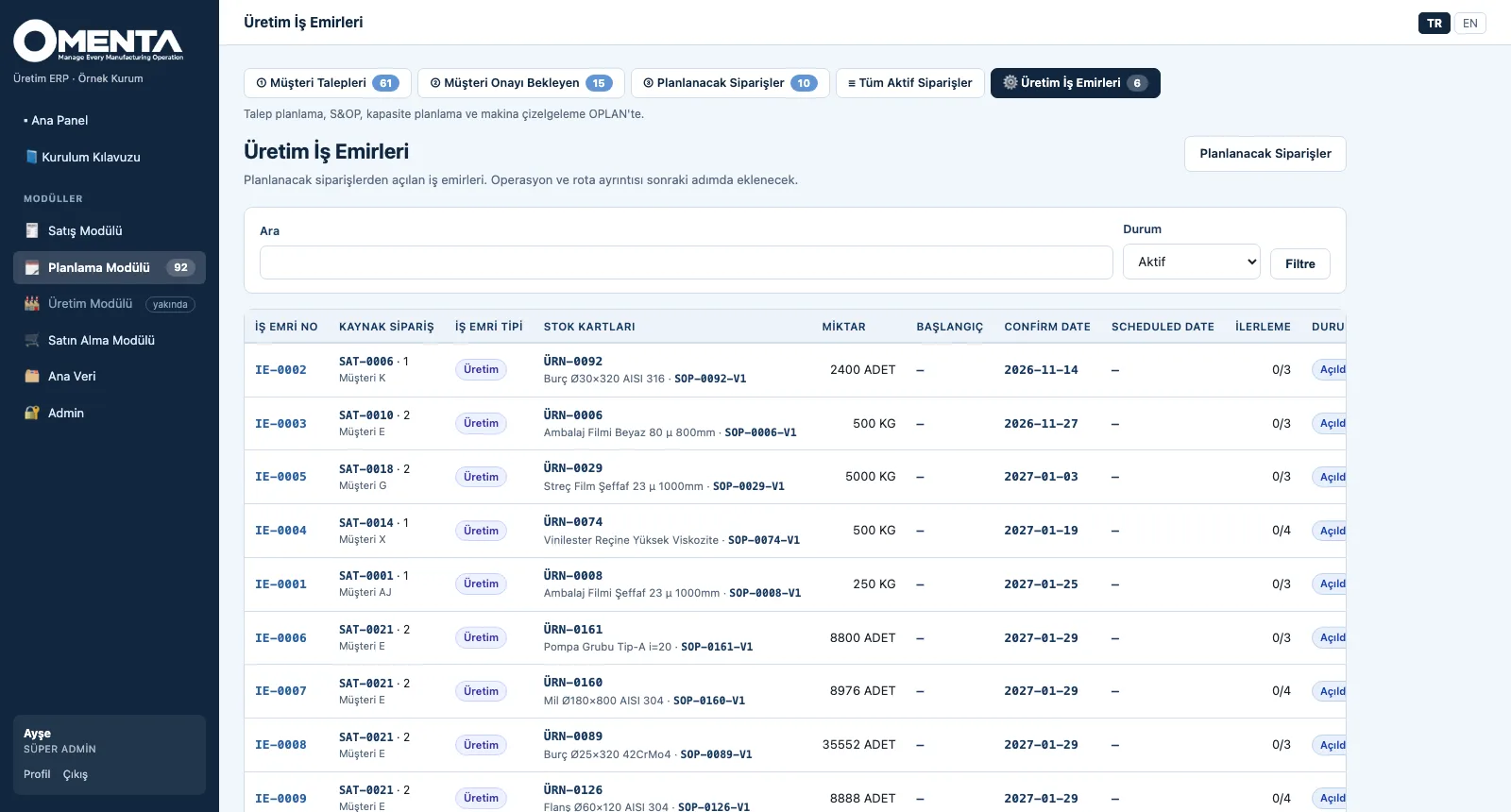
Task: Click the Admin lock icon
Action: tap(32, 413)
